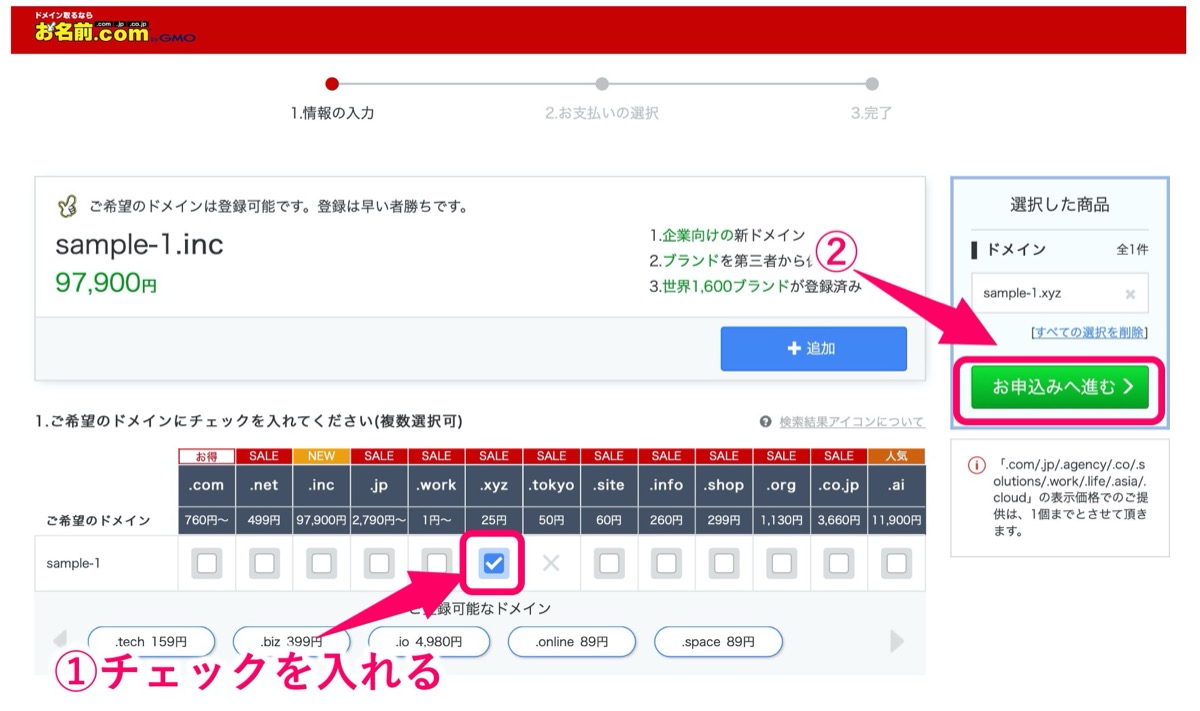Check the .work box for sample-1
1200x711 pixels.
(x=436, y=564)
